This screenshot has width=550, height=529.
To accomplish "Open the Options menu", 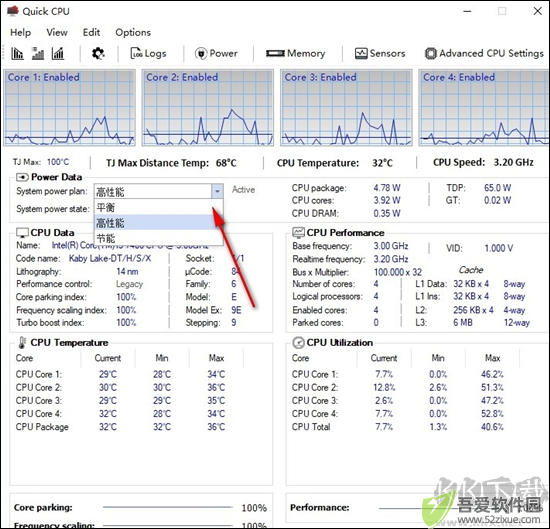I will pos(133,32).
